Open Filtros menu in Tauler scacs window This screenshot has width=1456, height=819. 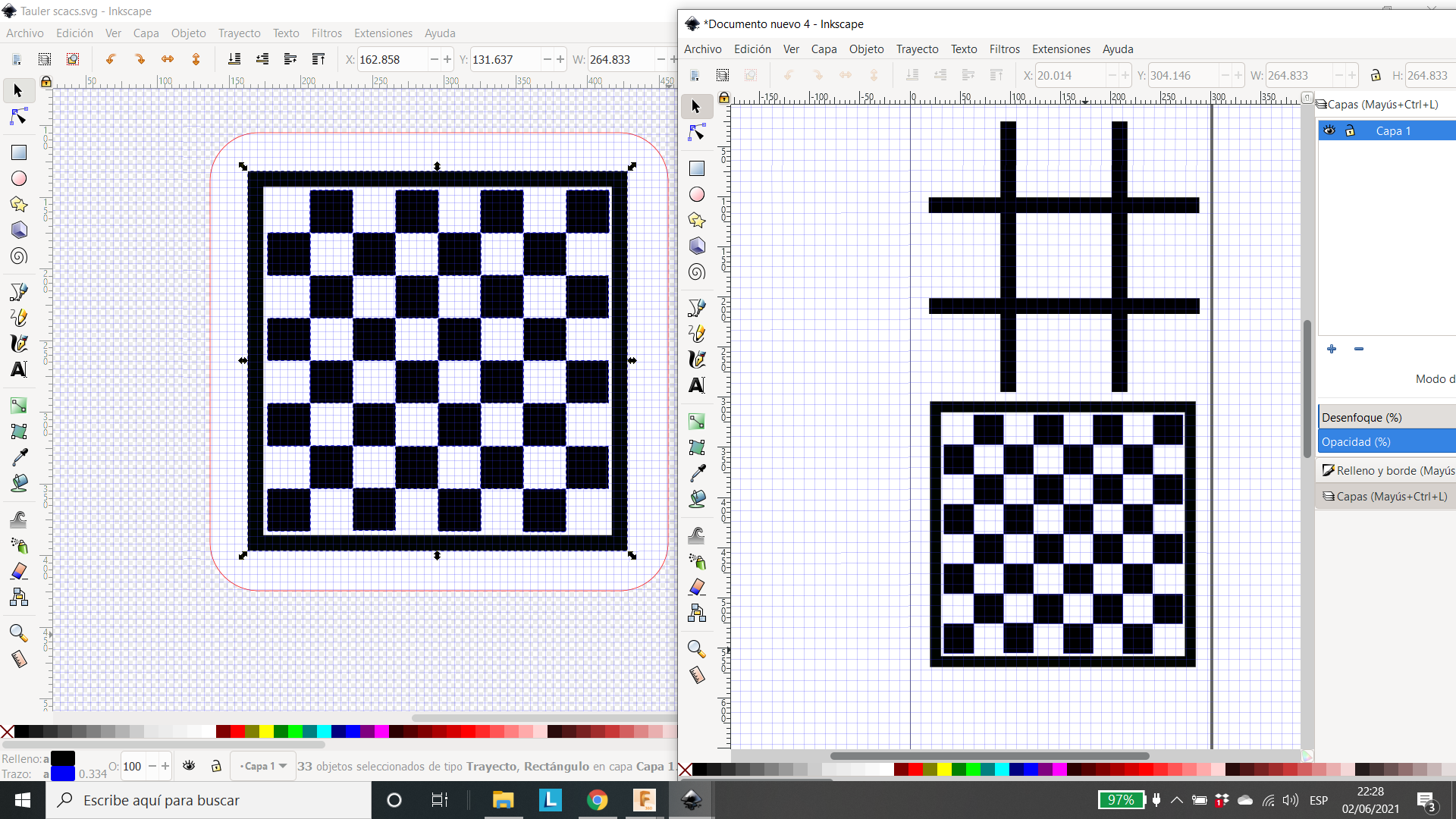point(326,33)
